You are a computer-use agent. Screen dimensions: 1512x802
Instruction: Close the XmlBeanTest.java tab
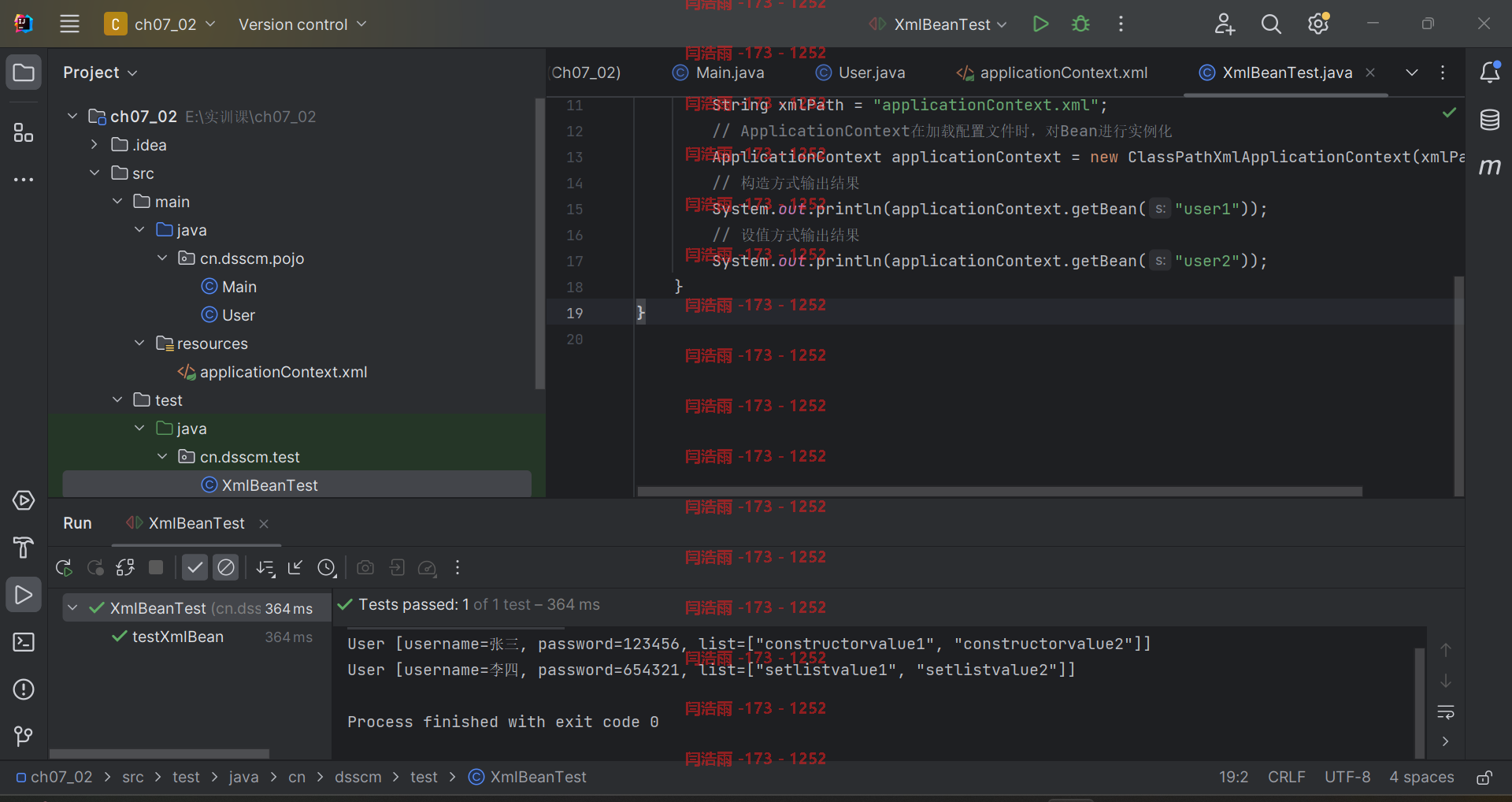(x=1370, y=72)
